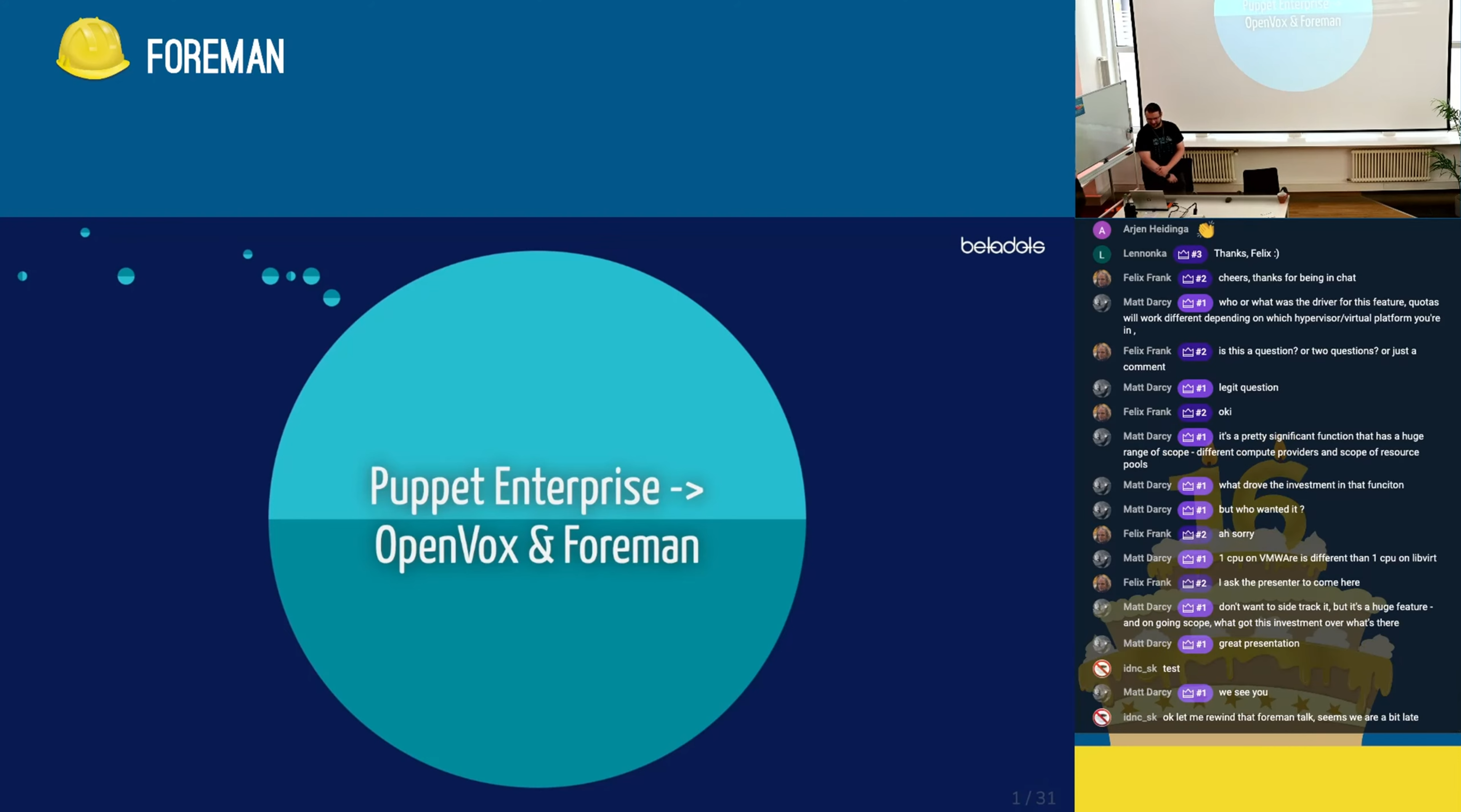Open the presenter webcam video feed
1461x812 pixels.
tap(1267, 109)
